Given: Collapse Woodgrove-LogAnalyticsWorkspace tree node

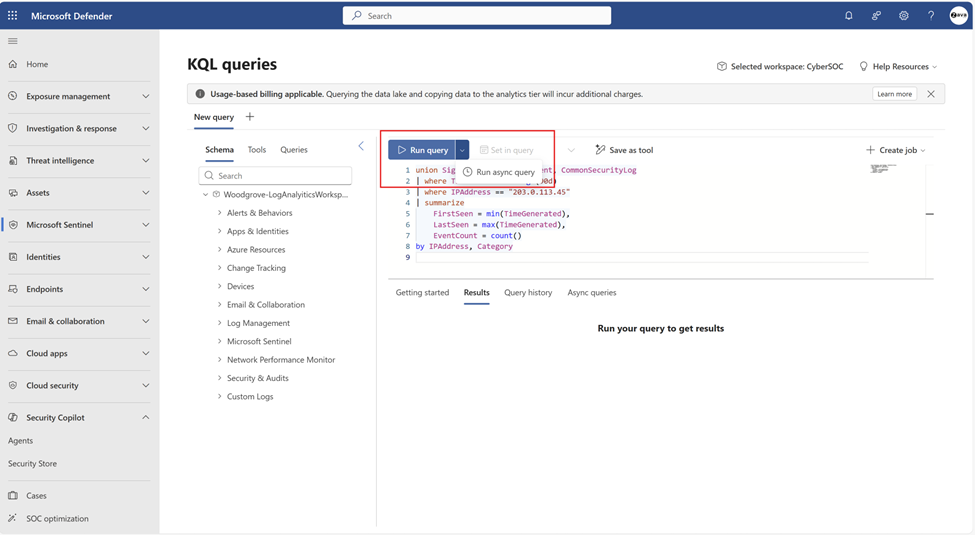Looking at the screenshot, I should tap(205, 195).
